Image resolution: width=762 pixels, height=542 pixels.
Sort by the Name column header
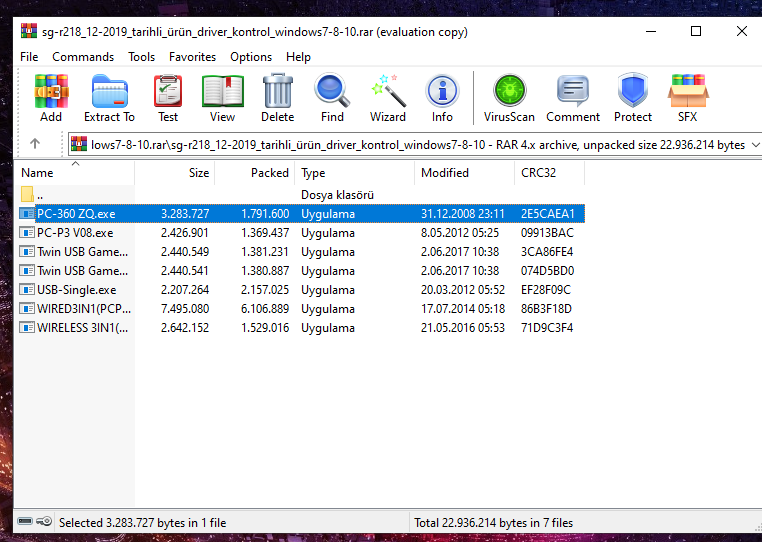point(75,173)
